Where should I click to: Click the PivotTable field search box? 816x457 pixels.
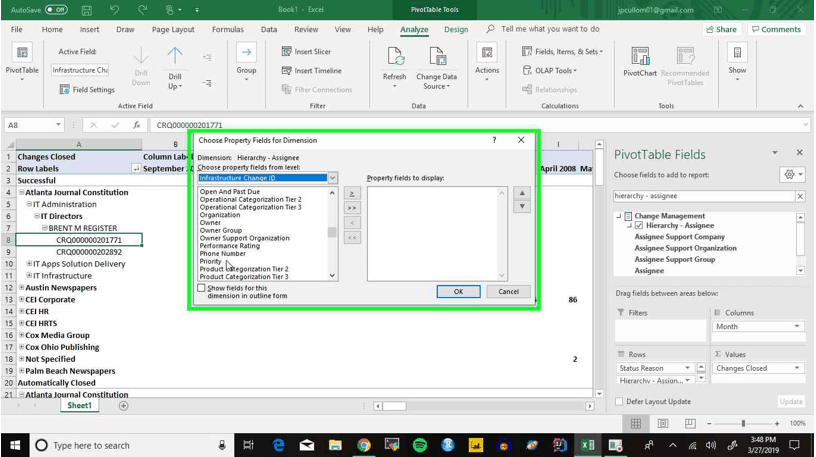(705, 196)
